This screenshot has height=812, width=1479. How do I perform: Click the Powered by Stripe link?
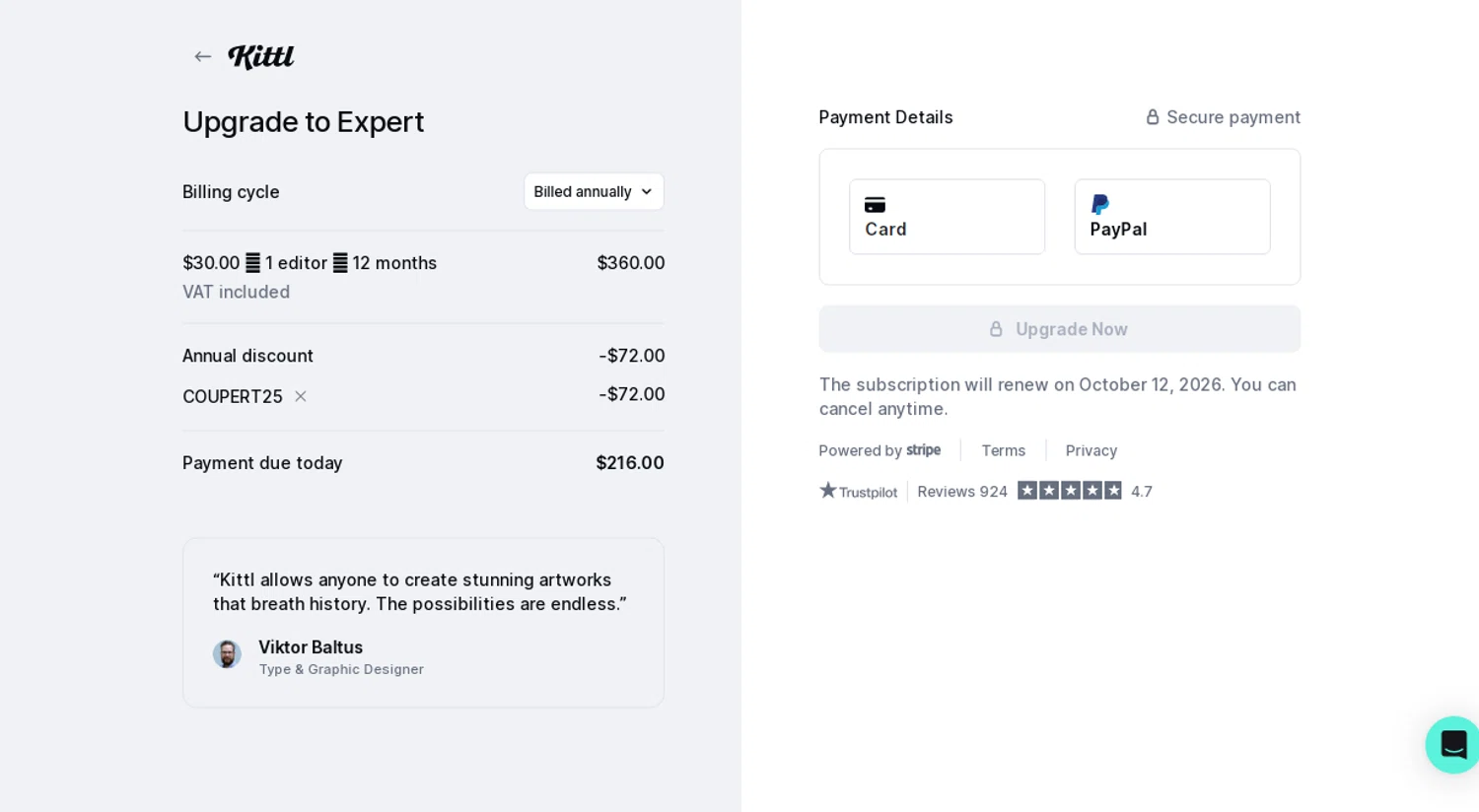tap(880, 450)
